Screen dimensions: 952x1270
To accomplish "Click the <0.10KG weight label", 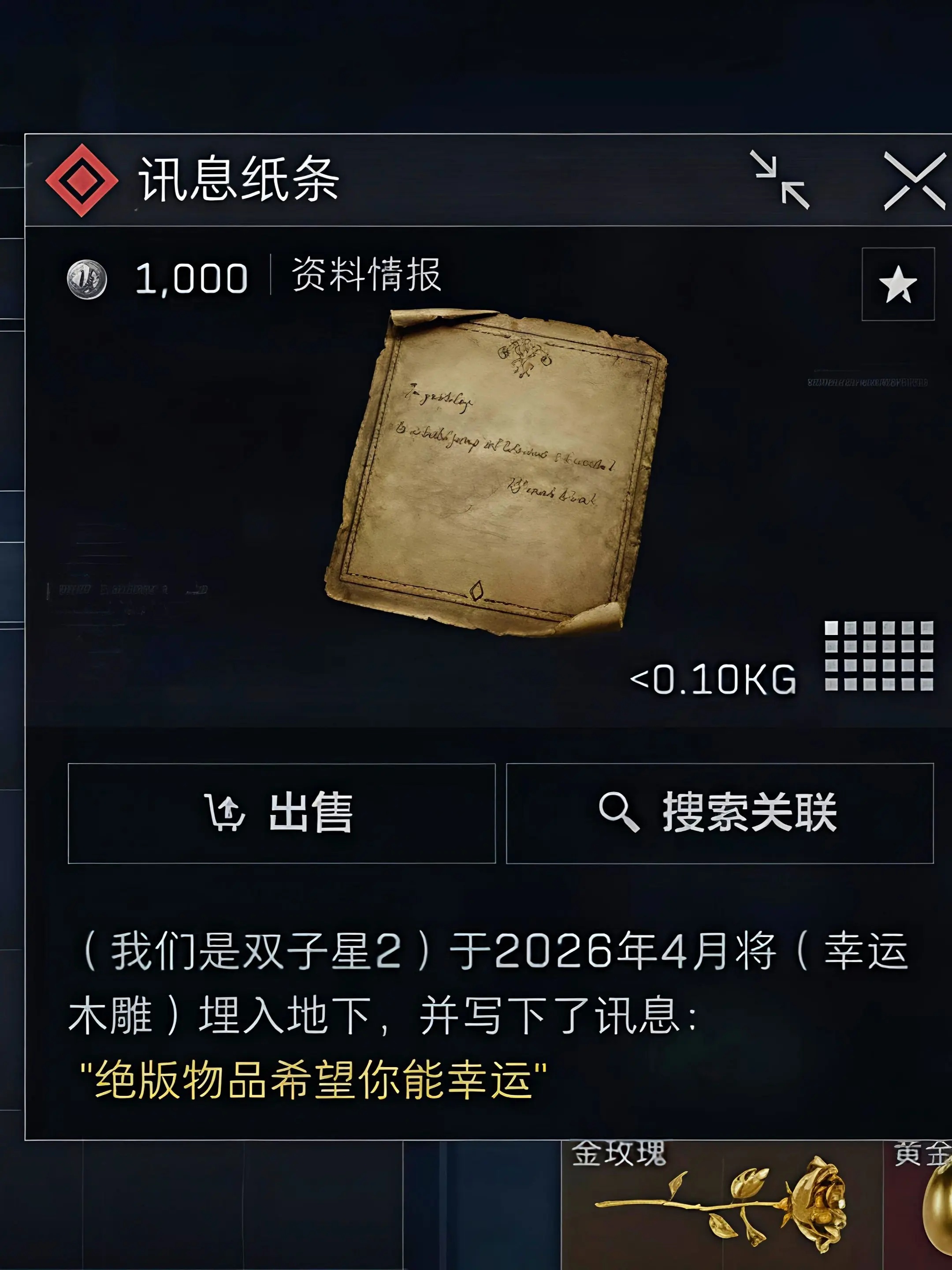I will 713,680.
